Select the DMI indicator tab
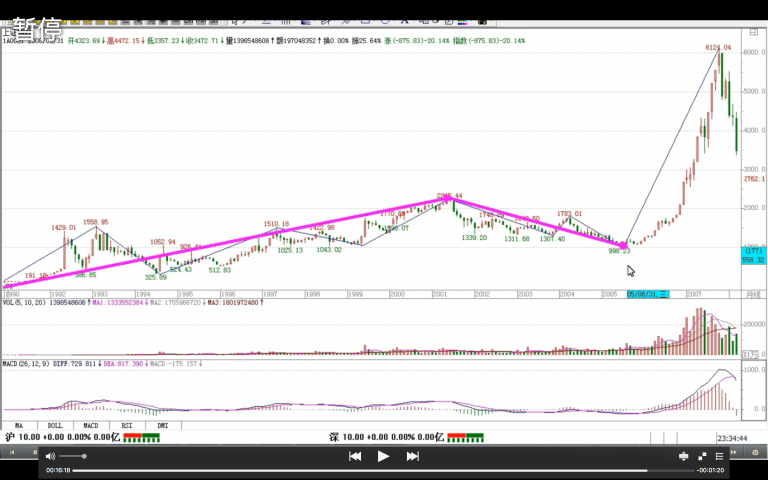 coord(163,425)
